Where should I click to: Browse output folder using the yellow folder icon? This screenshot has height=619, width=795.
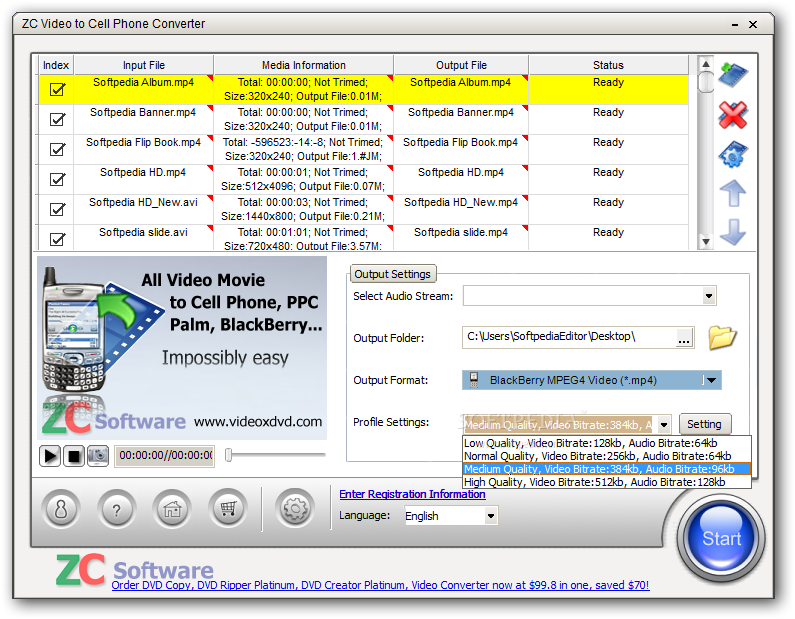click(x=722, y=338)
